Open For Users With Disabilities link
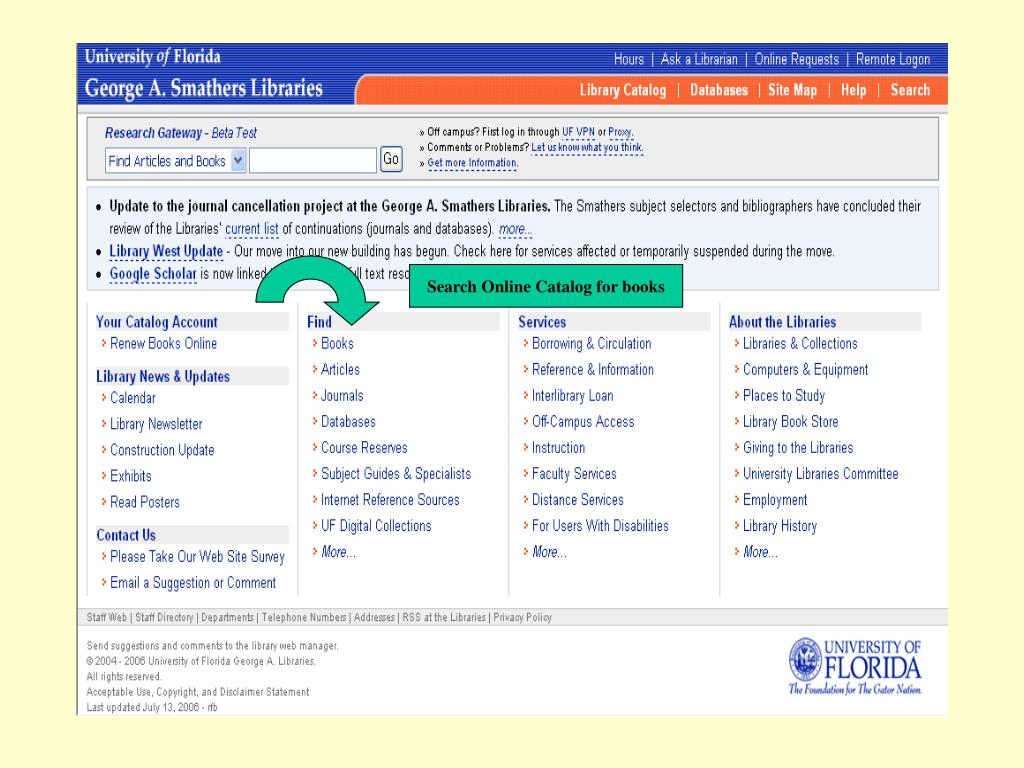Viewport: 1024px width, 768px height. point(600,526)
